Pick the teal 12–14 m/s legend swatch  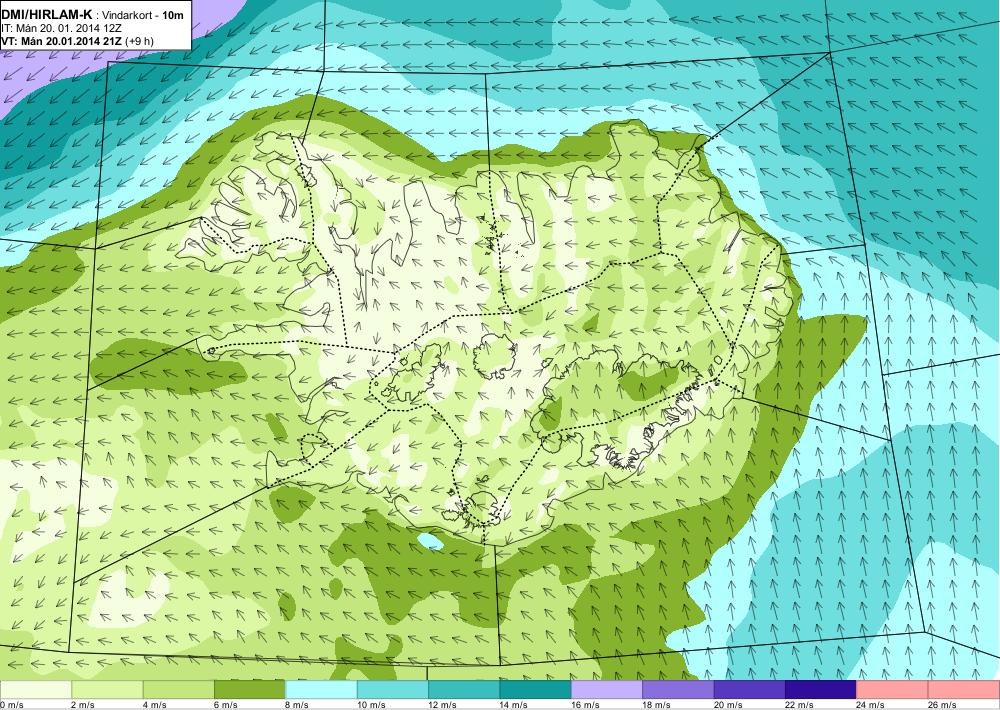pyautogui.click(x=464, y=690)
